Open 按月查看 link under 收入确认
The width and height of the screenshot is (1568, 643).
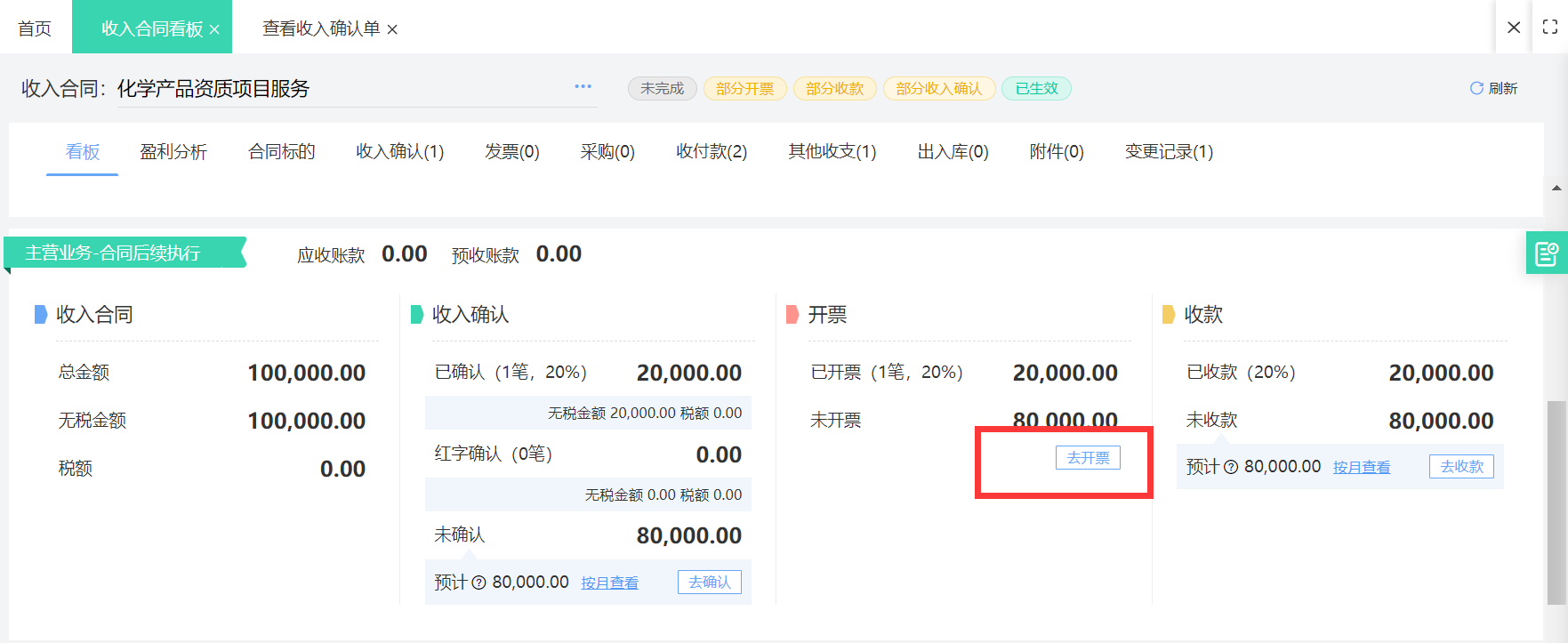pos(609,583)
